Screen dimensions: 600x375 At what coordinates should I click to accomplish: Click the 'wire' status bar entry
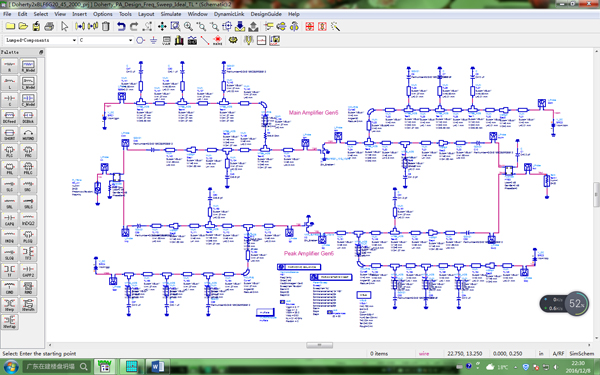coord(424,354)
